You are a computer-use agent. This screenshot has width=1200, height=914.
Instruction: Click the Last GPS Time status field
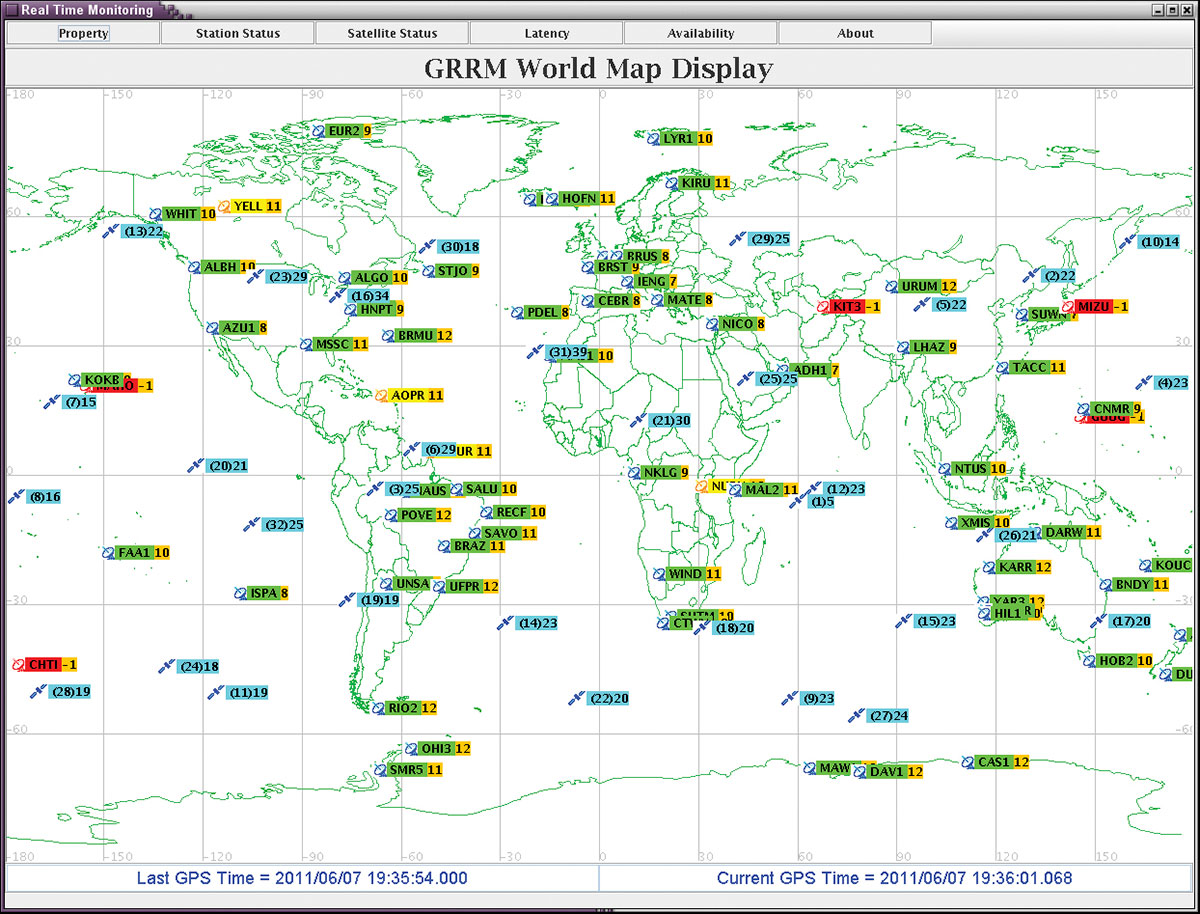pos(302,878)
